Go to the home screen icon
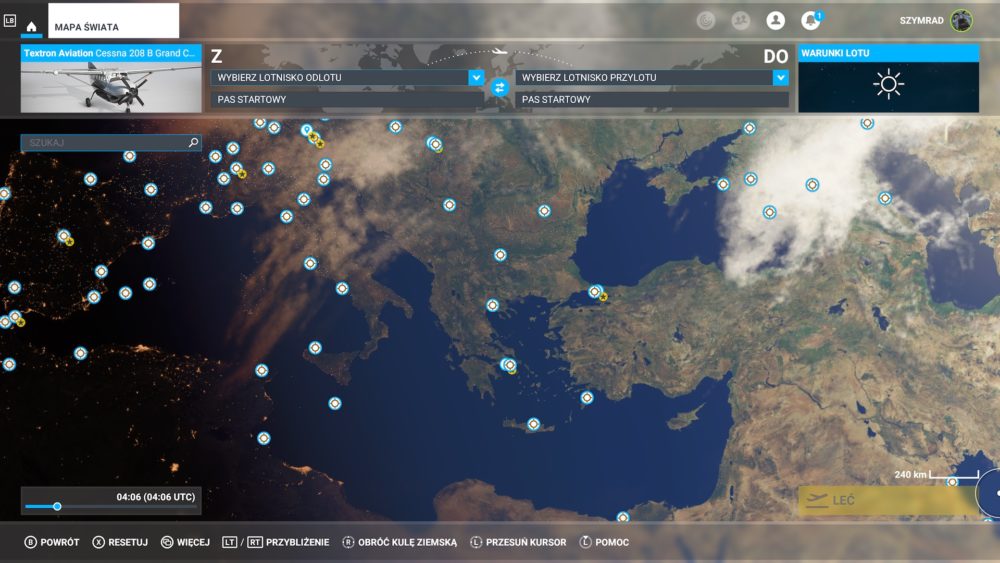This screenshot has height=563, width=1000. (31, 27)
